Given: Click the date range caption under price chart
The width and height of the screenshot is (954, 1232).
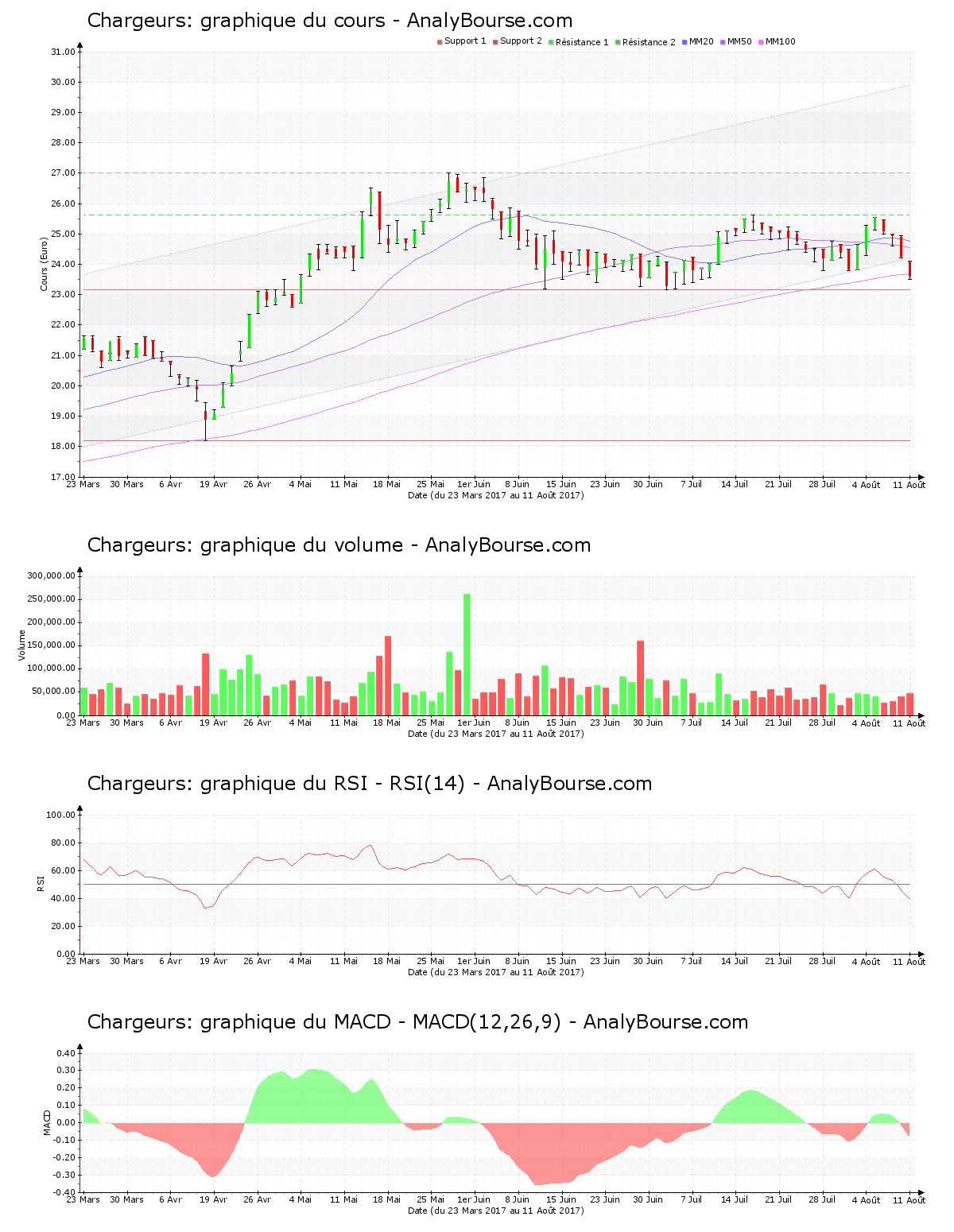Looking at the screenshot, I should tap(495, 495).
